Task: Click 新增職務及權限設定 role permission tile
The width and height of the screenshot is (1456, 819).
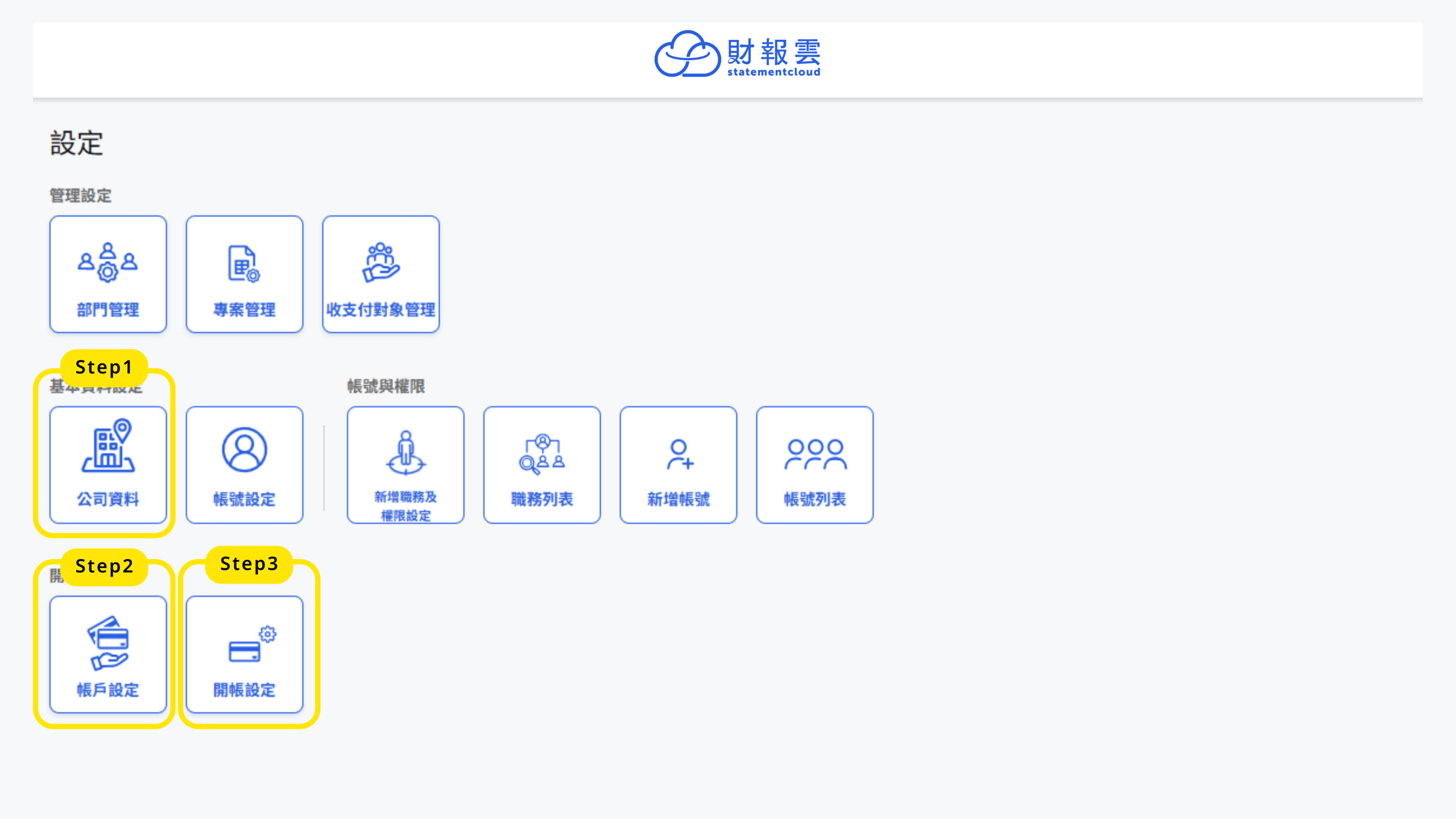Action: 406,465
